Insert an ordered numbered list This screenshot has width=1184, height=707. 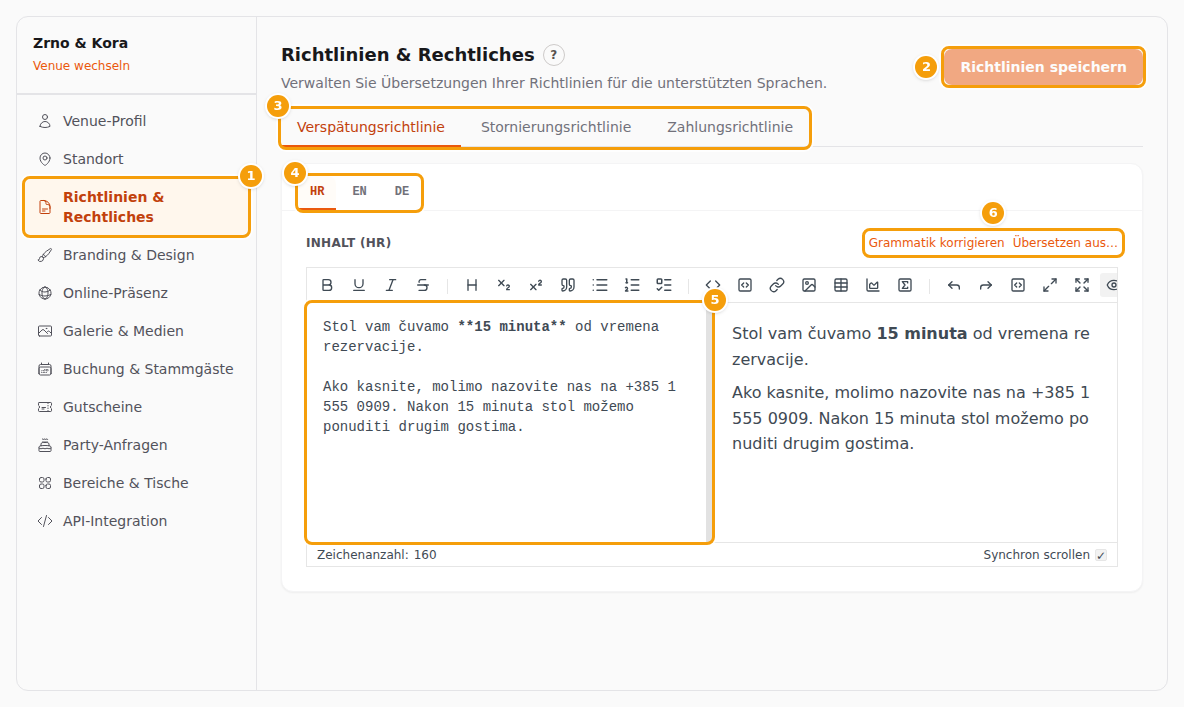click(x=632, y=285)
